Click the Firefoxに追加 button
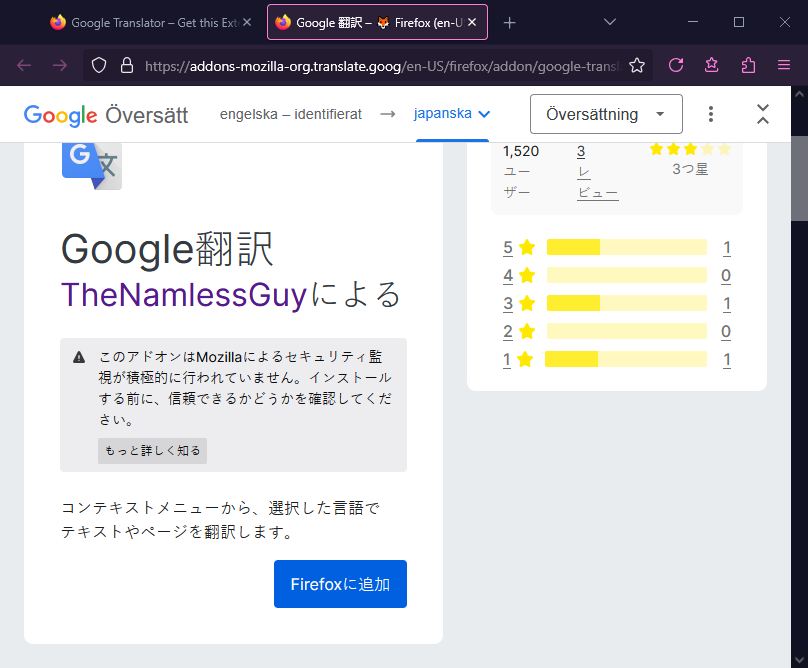The width and height of the screenshot is (808, 668). point(340,584)
